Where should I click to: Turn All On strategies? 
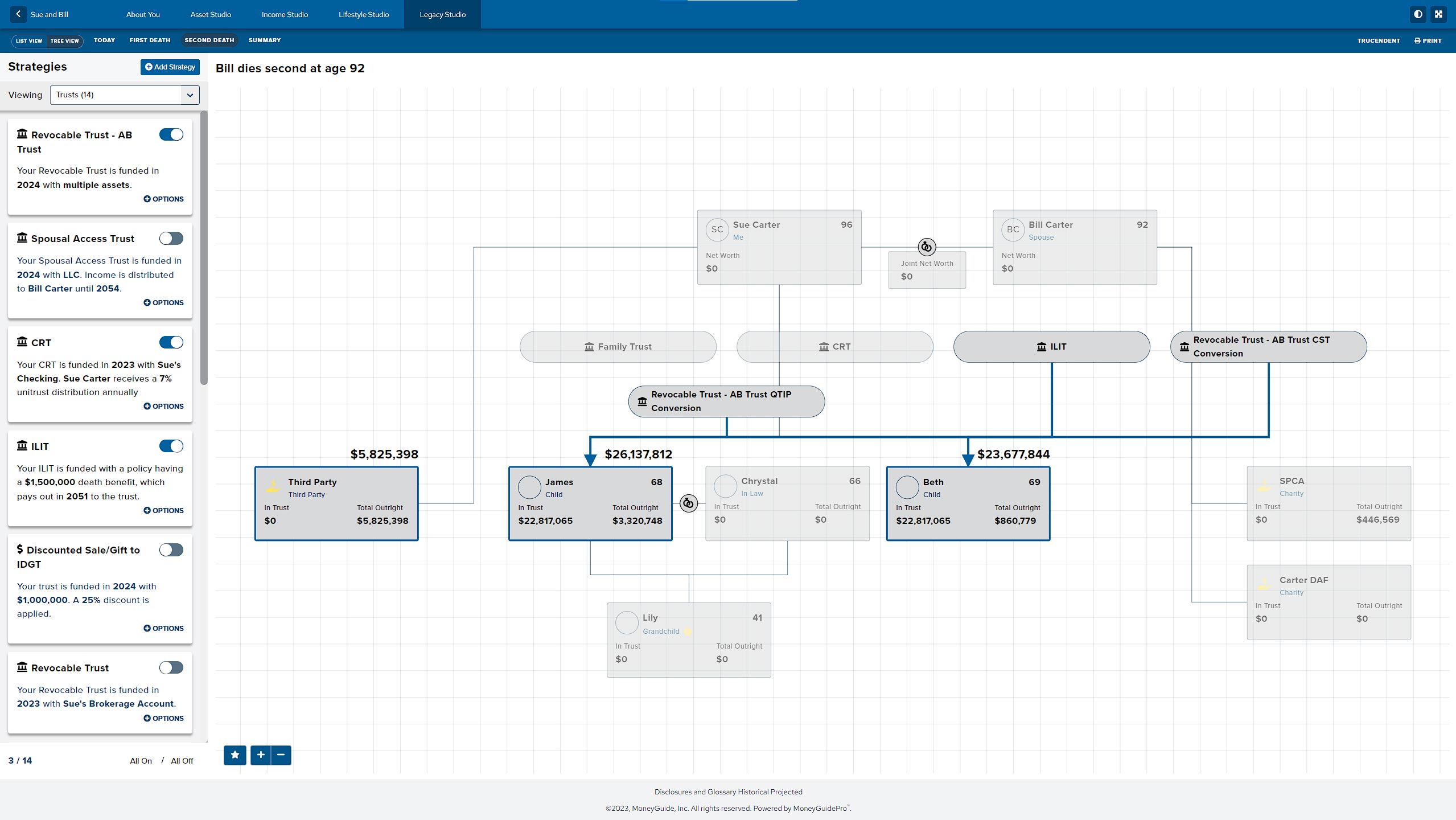pyautogui.click(x=141, y=761)
